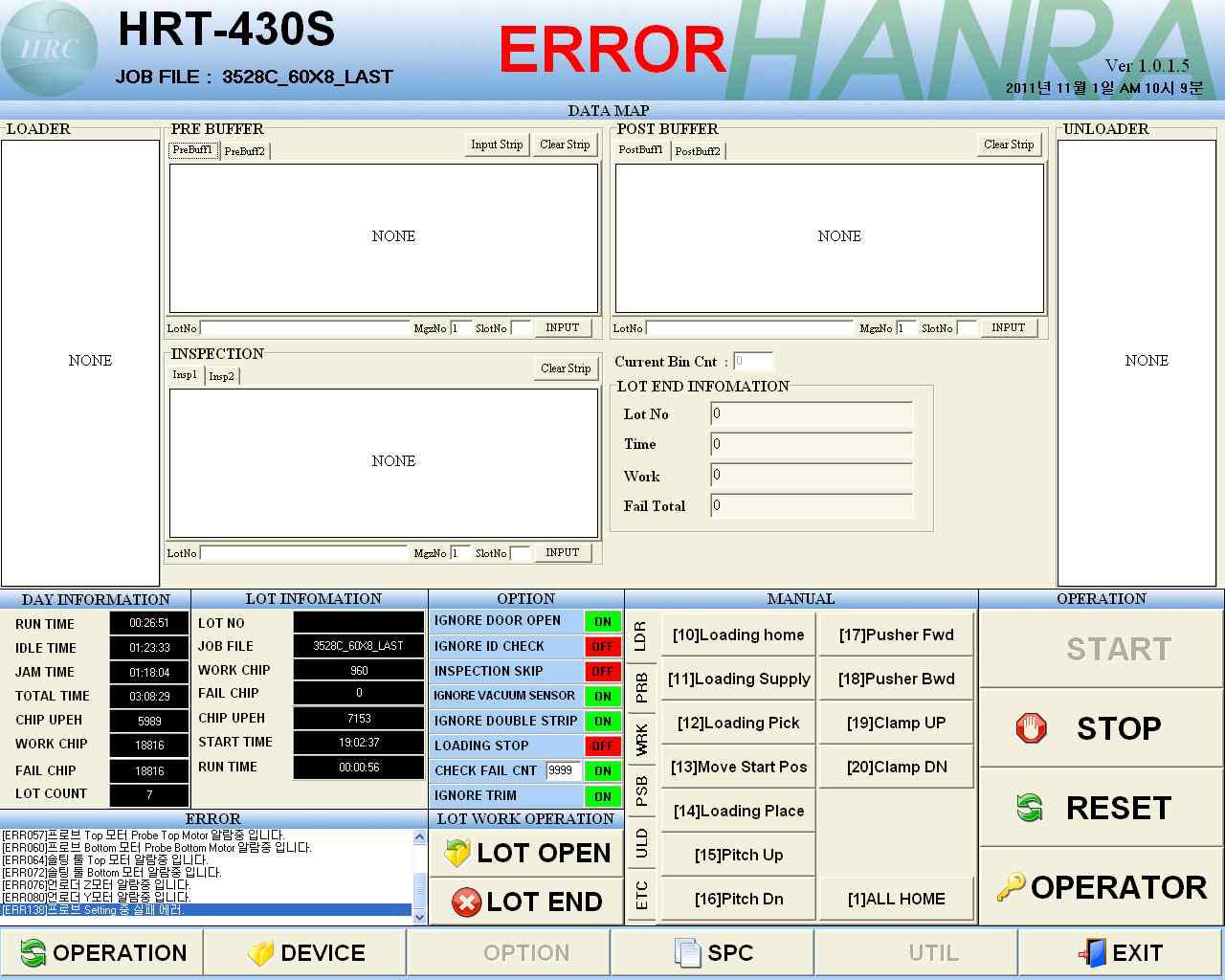
Task: Click the IIRC logo at top left
Action: pyautogui.click(x=48, y=48)
